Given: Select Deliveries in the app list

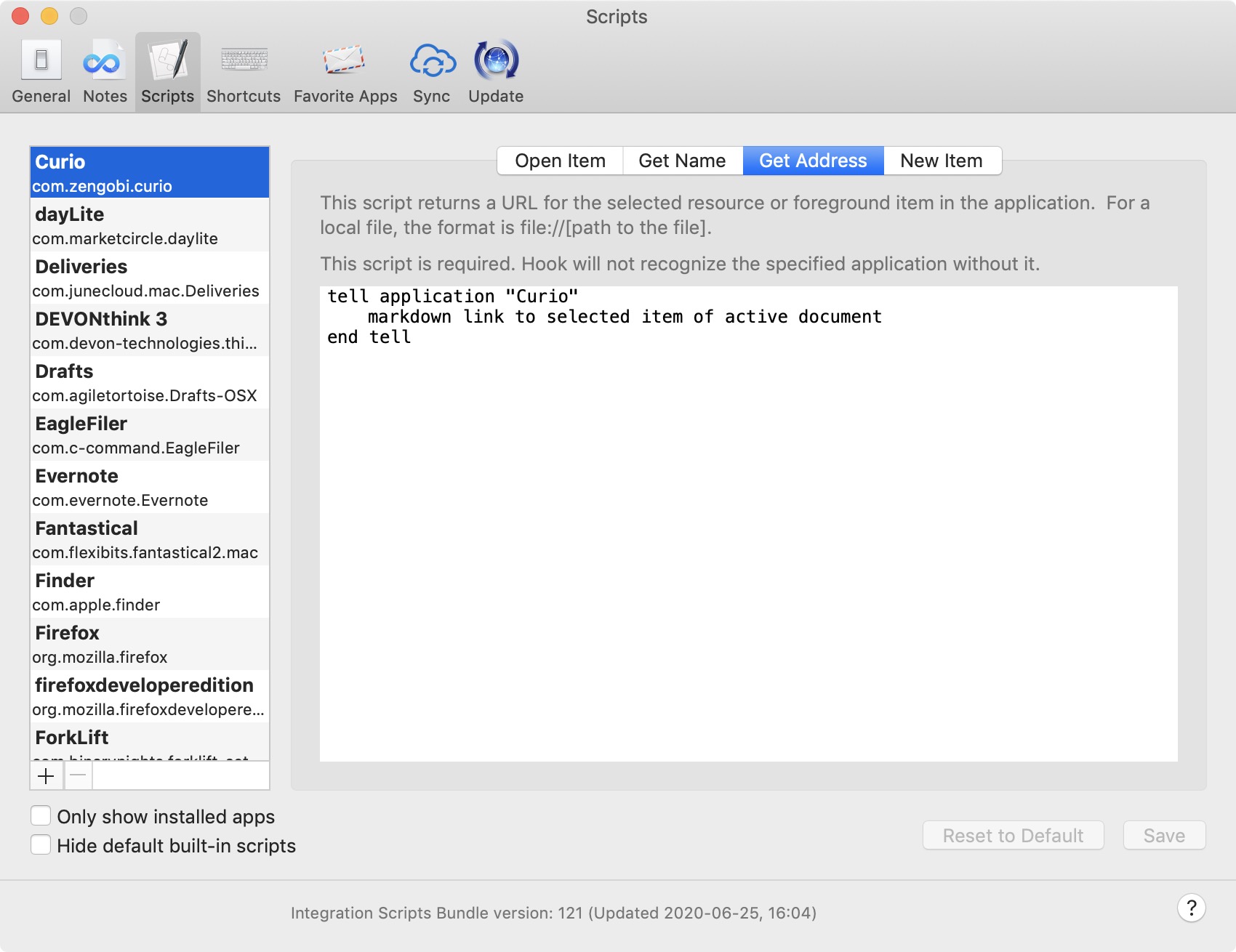Looking at the screenshot, I should pos(150,278).
